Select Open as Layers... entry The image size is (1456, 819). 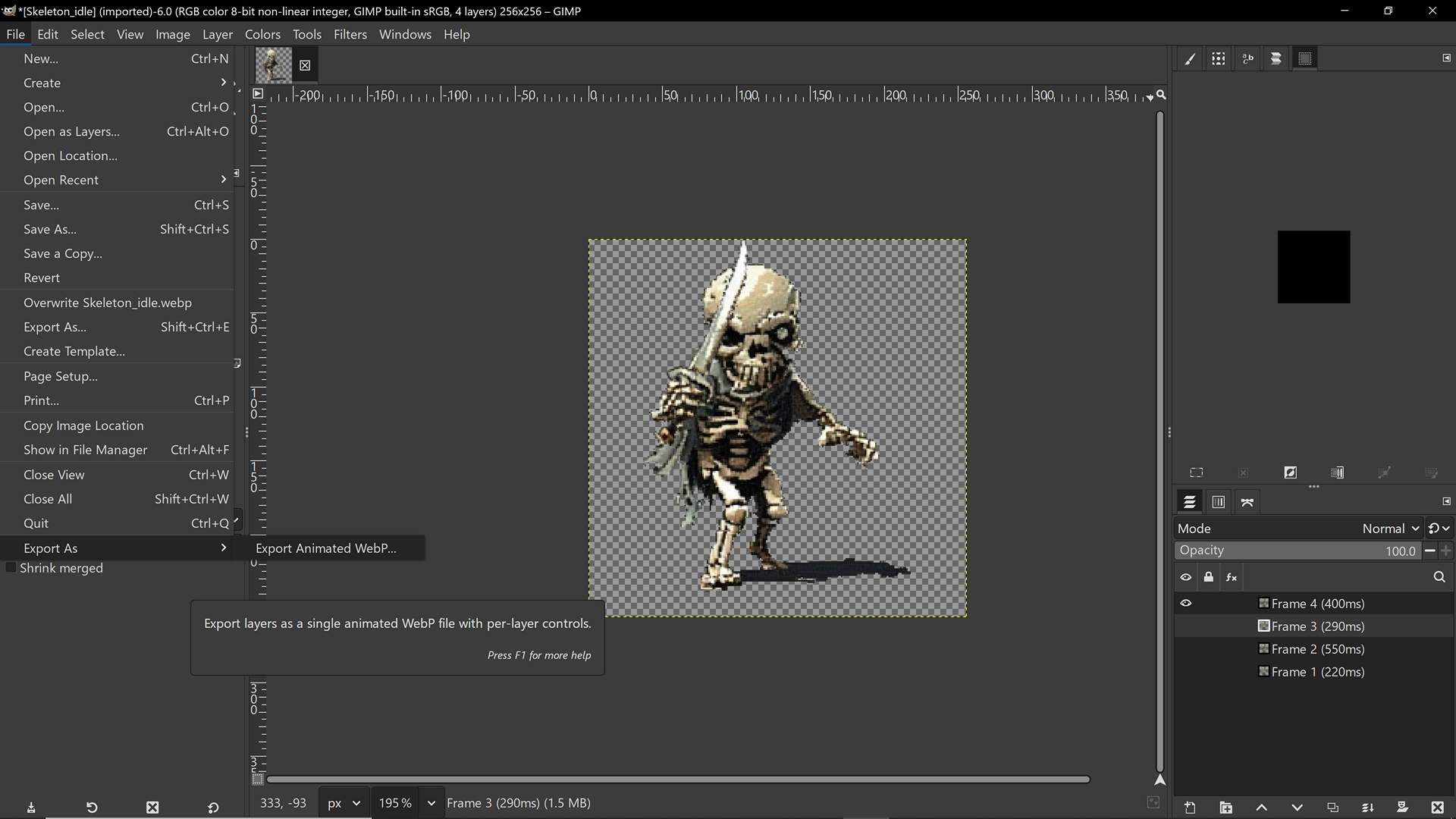tap(118, 131)
